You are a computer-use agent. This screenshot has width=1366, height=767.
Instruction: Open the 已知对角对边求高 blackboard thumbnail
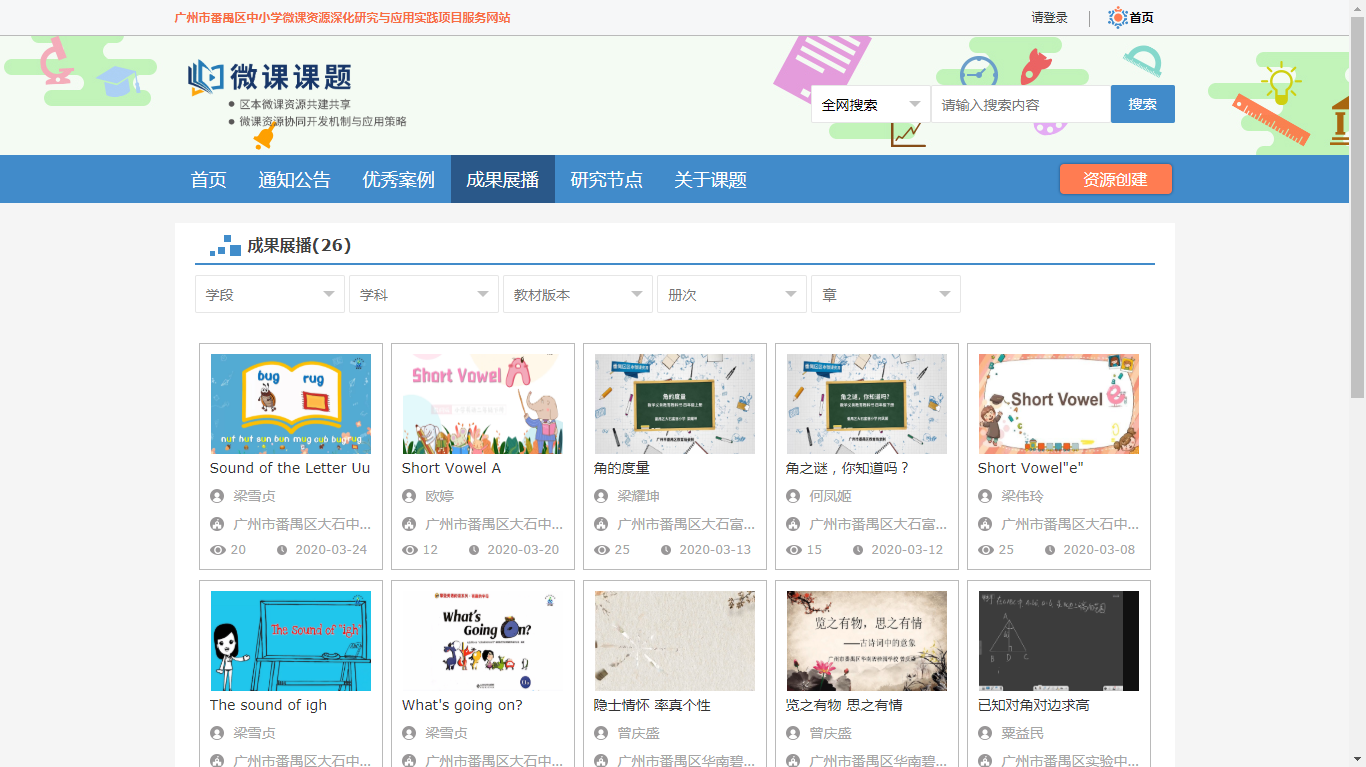[x=1059, y=641]
